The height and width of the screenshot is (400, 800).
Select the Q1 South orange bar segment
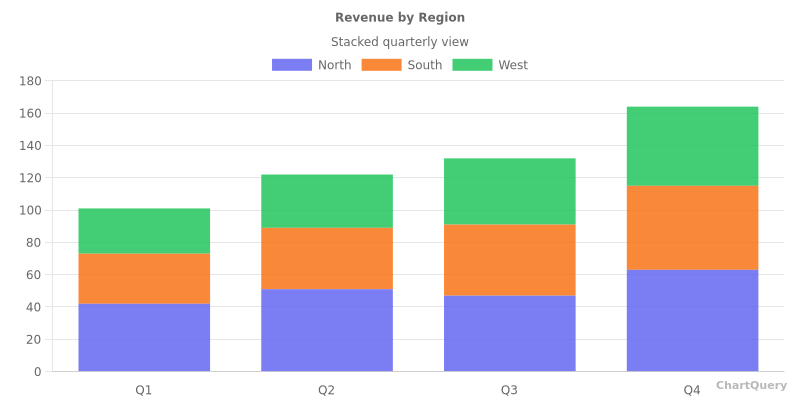(144, 278)
